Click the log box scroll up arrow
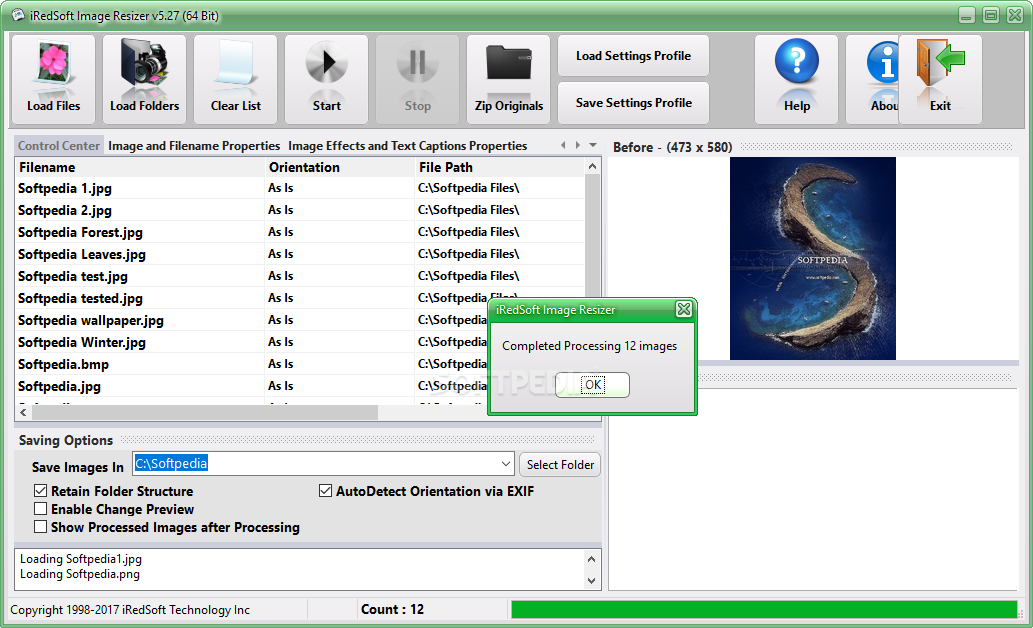This screenshot has width=1033, height=628. [x=592, y=559]
